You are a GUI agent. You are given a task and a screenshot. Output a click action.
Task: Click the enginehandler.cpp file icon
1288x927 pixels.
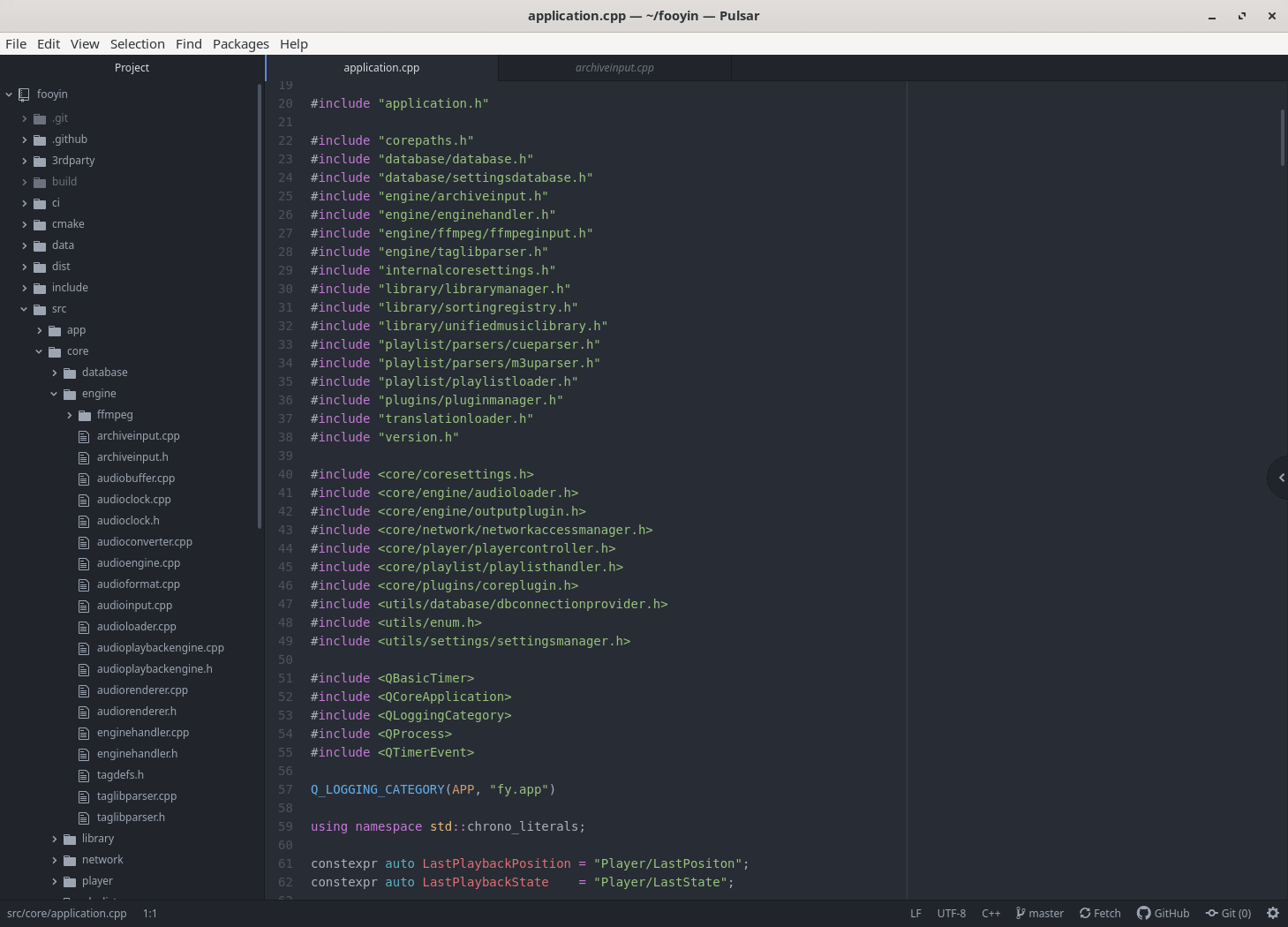pos(84,733)
